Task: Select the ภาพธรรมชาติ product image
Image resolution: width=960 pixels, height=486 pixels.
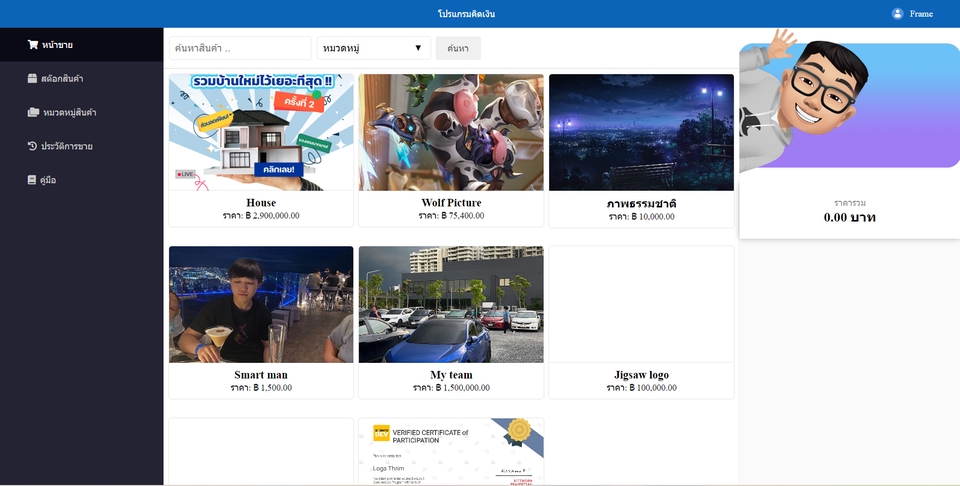Action: [641, 132]
